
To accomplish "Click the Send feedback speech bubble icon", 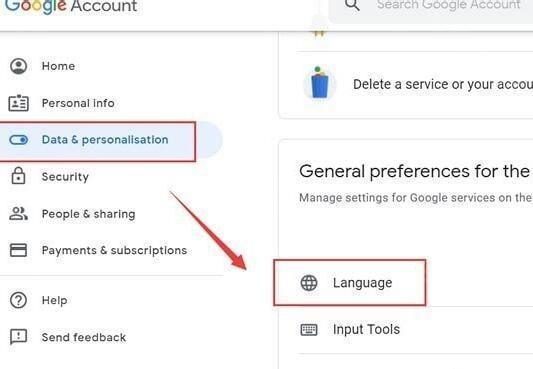I will (x=18, y=337).
